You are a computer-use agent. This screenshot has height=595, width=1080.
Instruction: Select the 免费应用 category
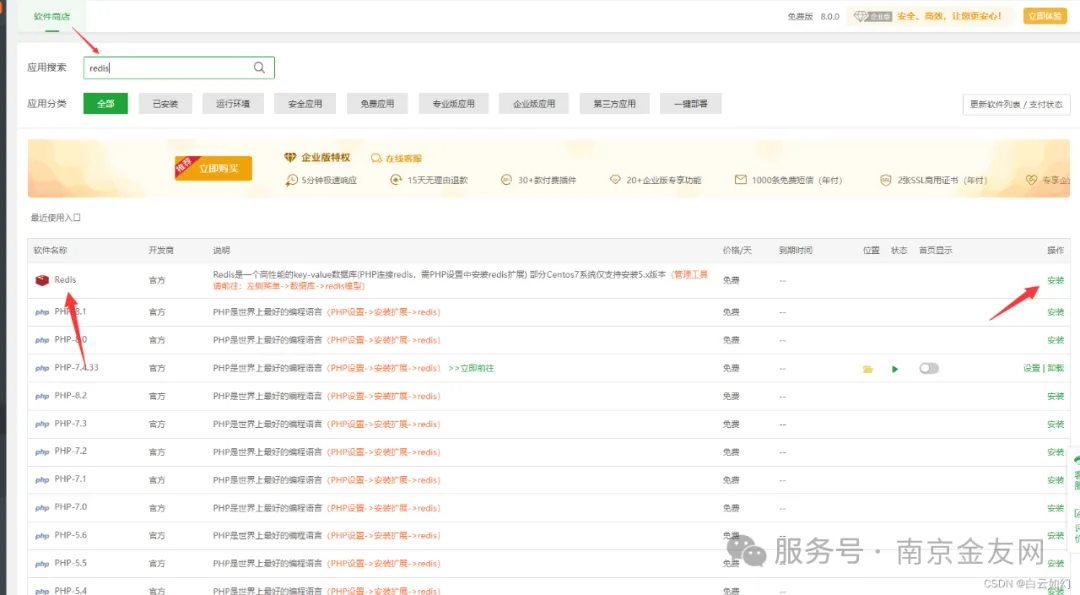(x=377, y=103)
